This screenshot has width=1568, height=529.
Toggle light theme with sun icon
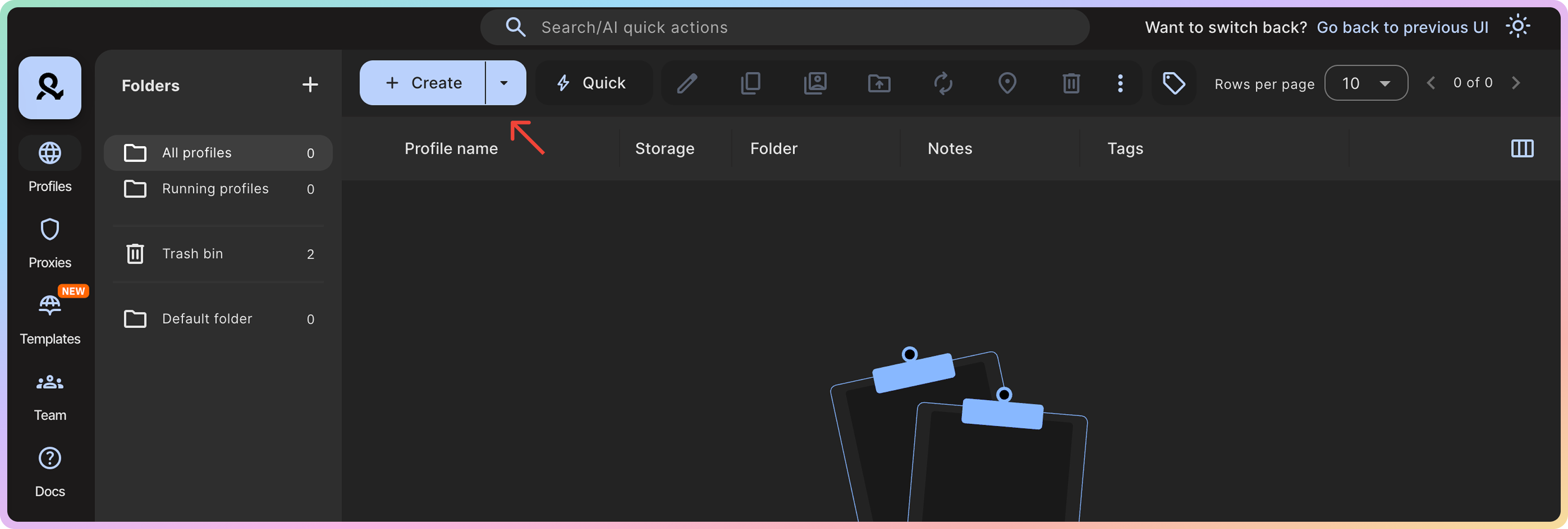[x=1518, y=27]
